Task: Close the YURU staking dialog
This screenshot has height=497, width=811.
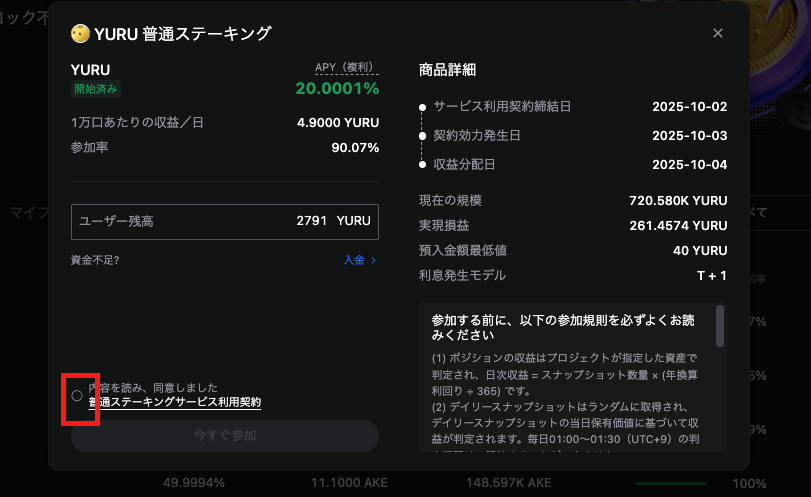Action: point(717,33)
